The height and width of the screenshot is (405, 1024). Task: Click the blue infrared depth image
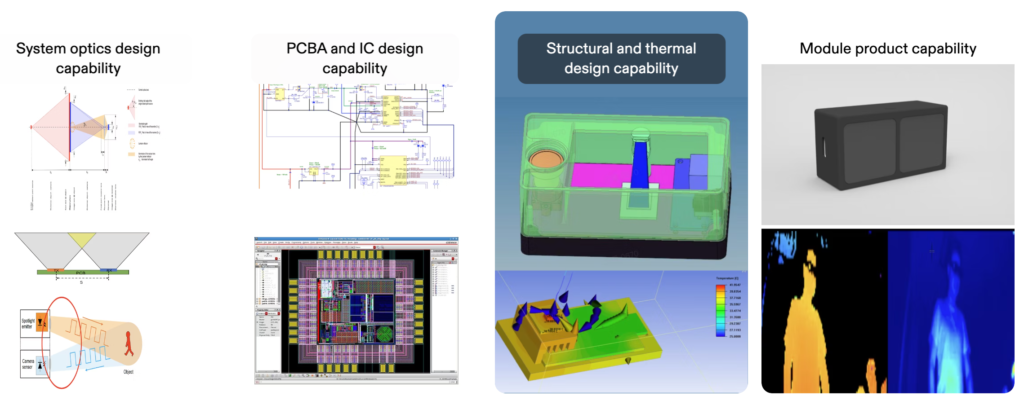tap(950, 310)
